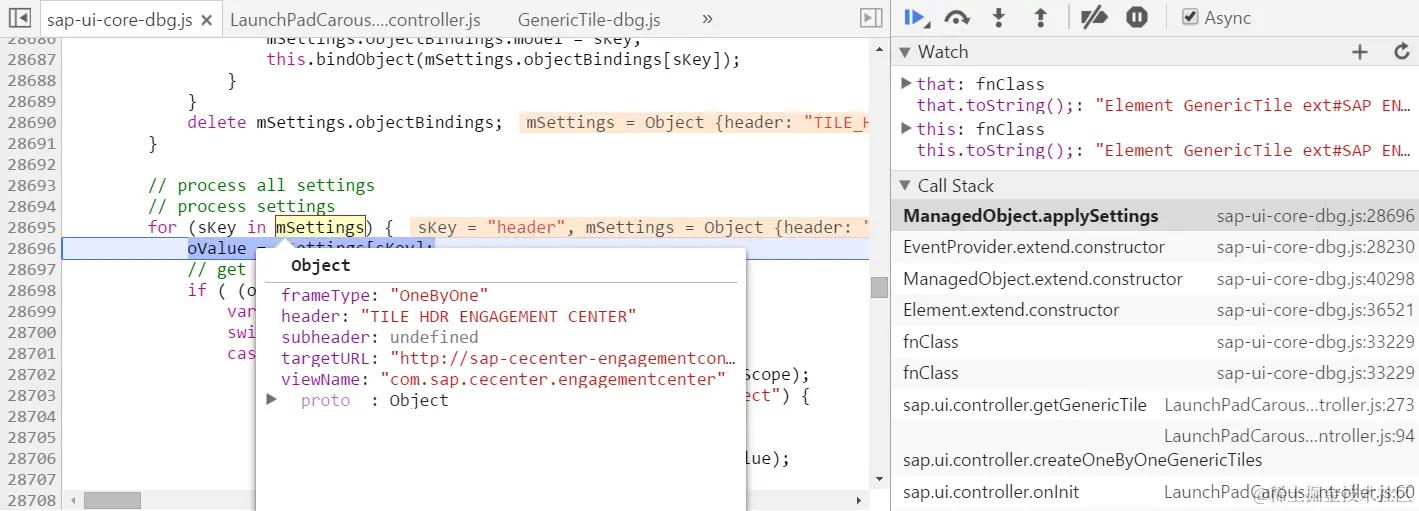Click targetURL property value in popup
This screenshot has height=511, width=1419.
coord(563,358)
